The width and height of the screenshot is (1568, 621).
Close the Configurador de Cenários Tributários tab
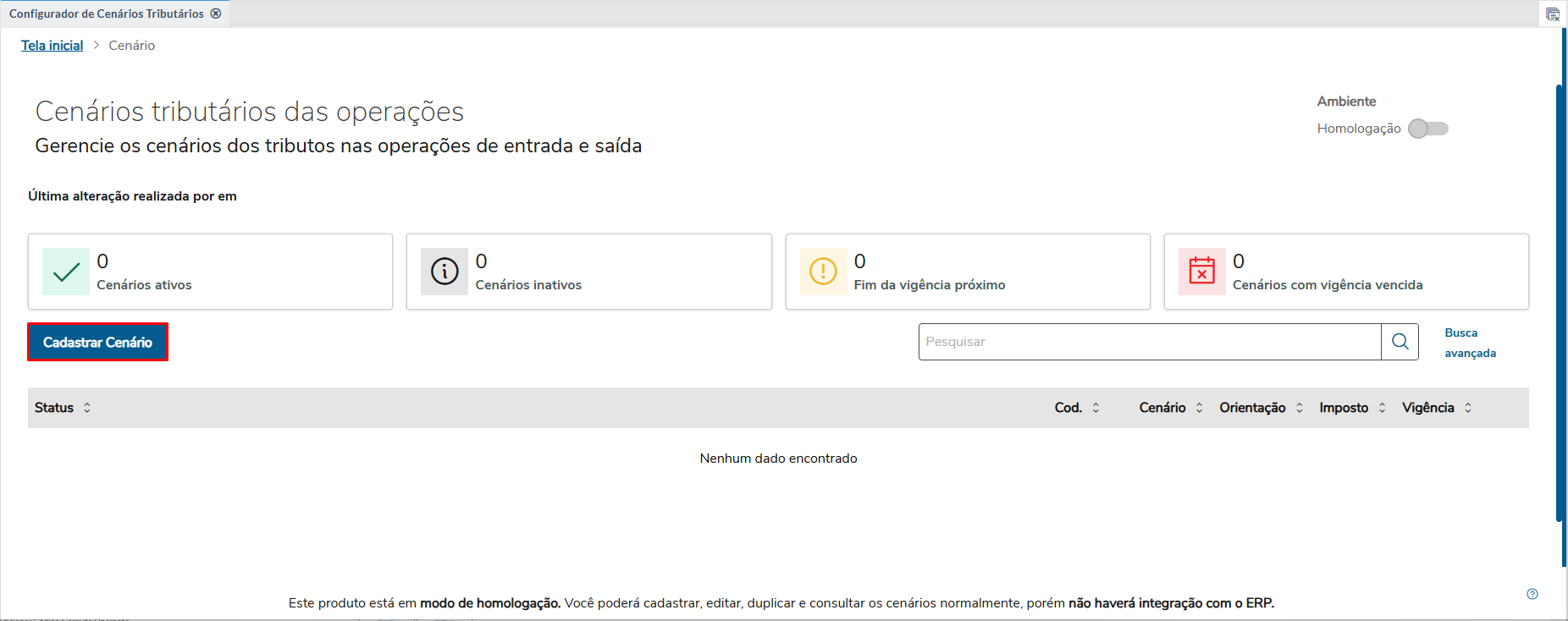(216, 14)
